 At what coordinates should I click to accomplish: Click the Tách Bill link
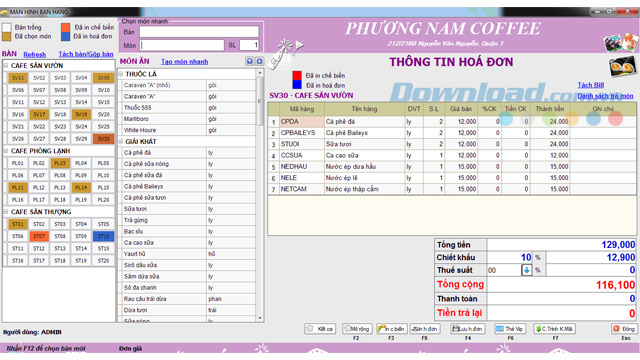591,85
